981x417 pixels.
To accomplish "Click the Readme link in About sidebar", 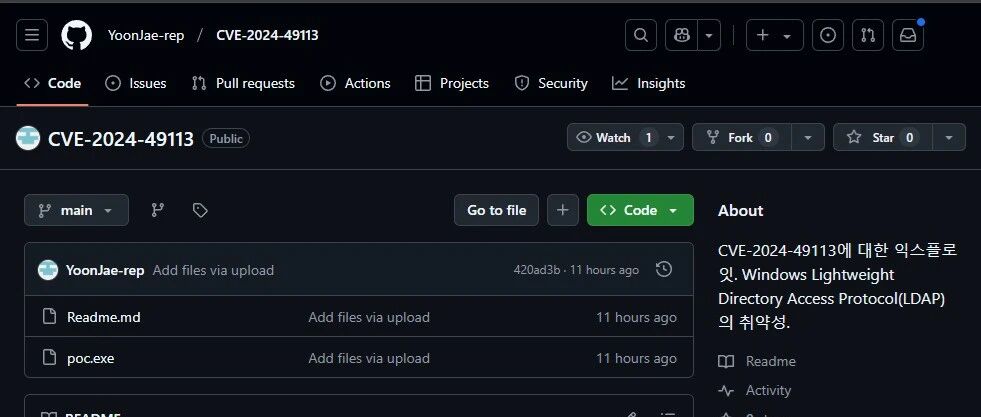I will [x=758, y=361].
